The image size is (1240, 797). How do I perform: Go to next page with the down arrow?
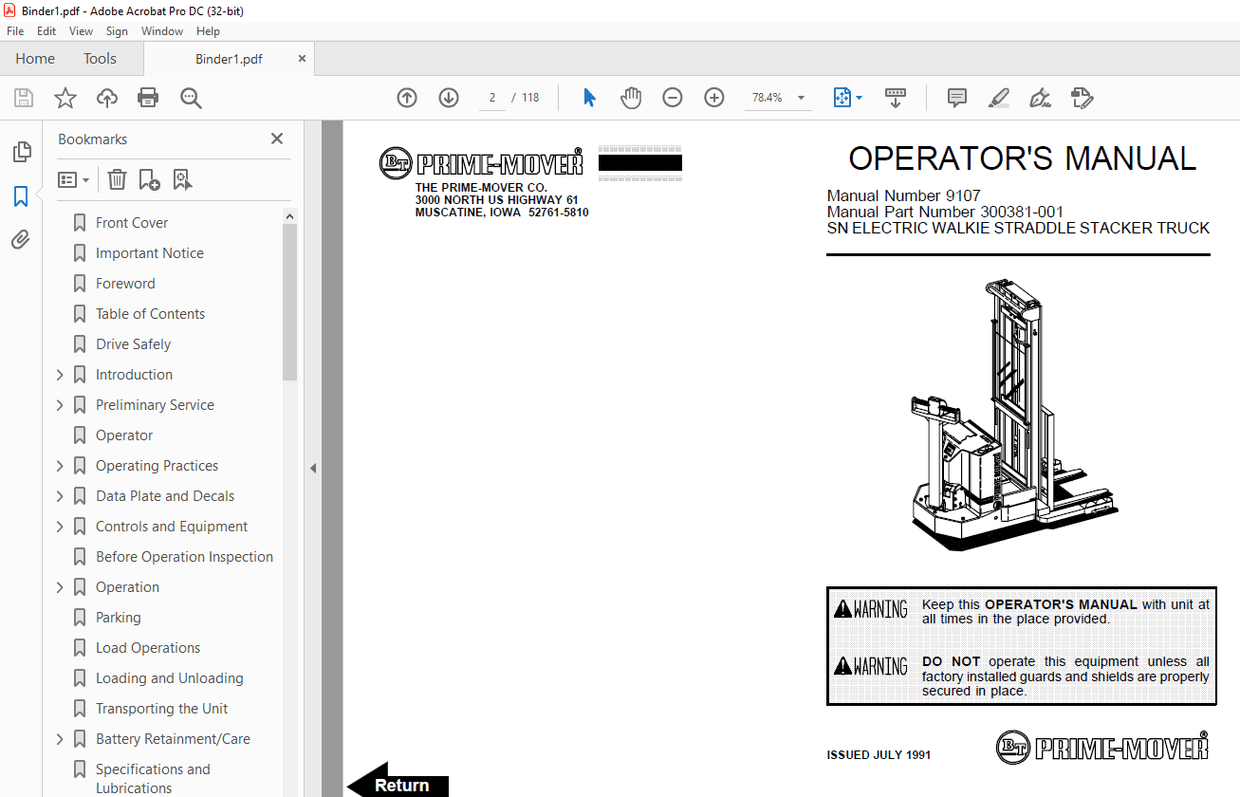click(448, 97)
